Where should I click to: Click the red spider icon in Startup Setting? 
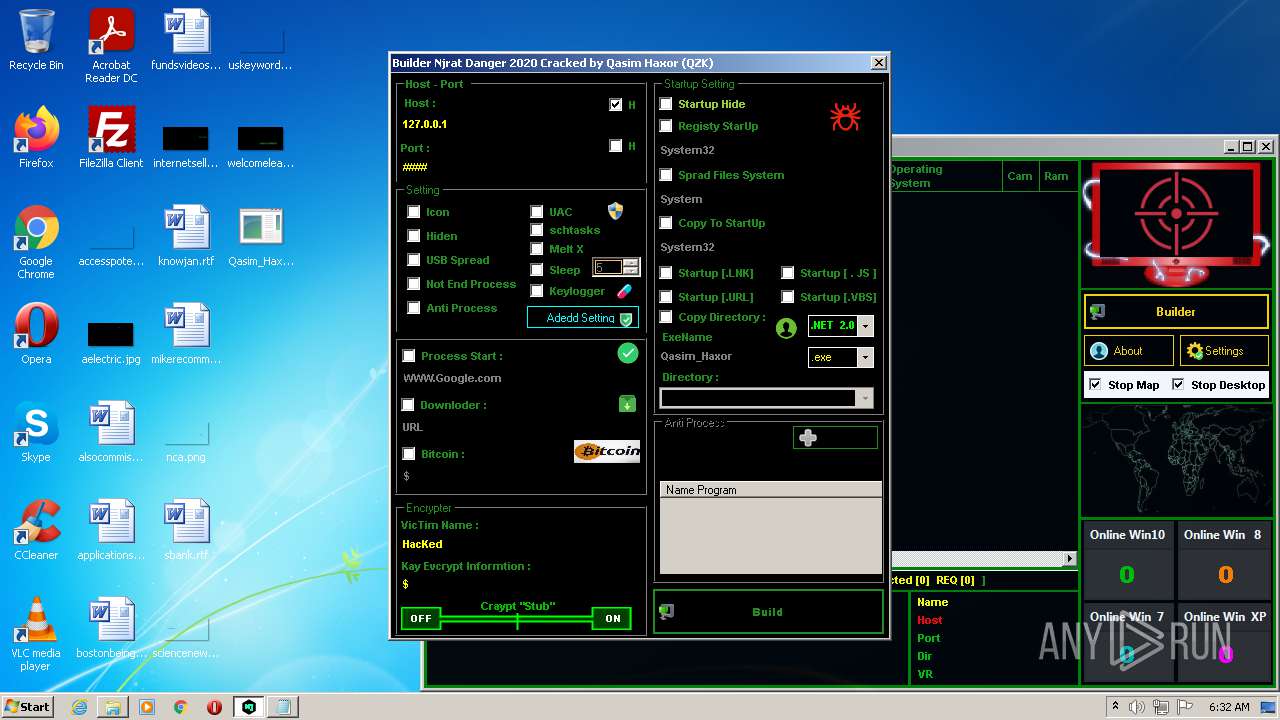pos(845,117)
